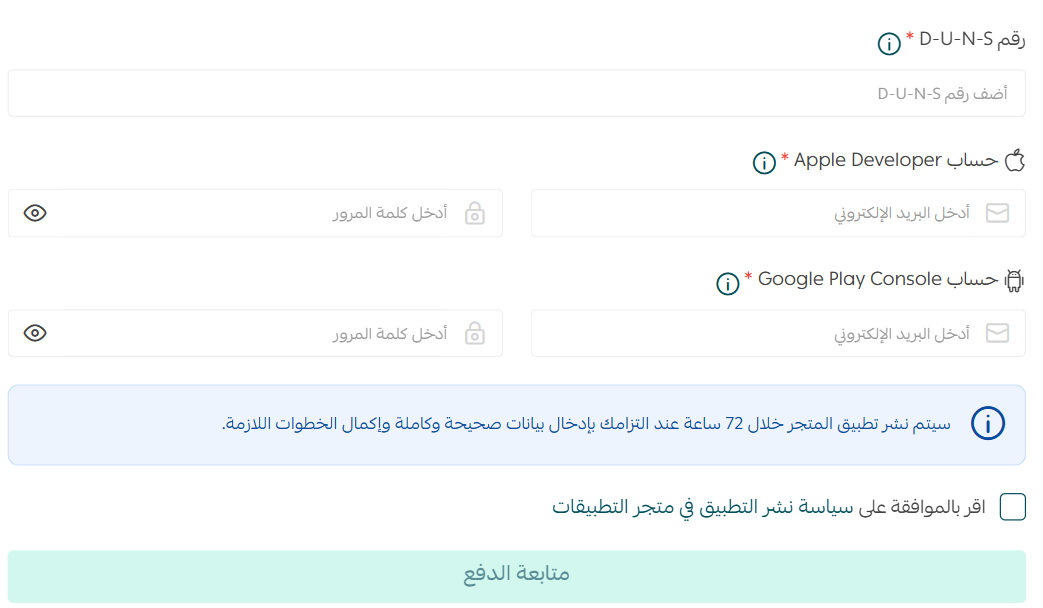Click info icon in the blue 72-hour notice
1043x608 pixels.
pyautogui.click(x=988, y=425)
